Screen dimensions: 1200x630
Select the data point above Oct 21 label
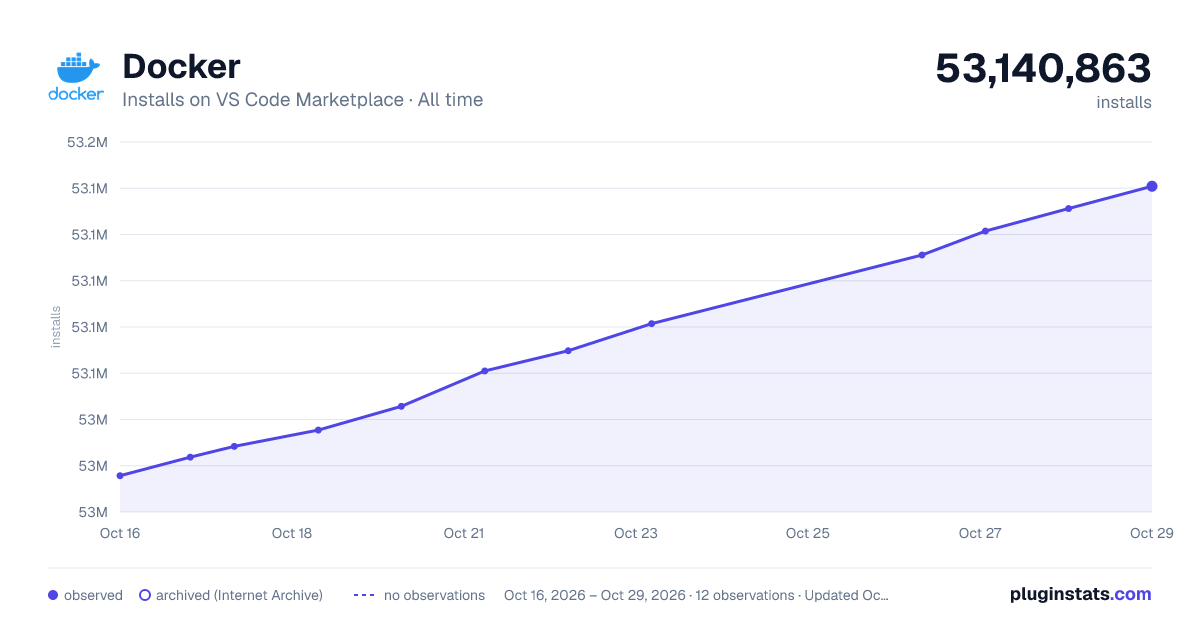[484, 371]
